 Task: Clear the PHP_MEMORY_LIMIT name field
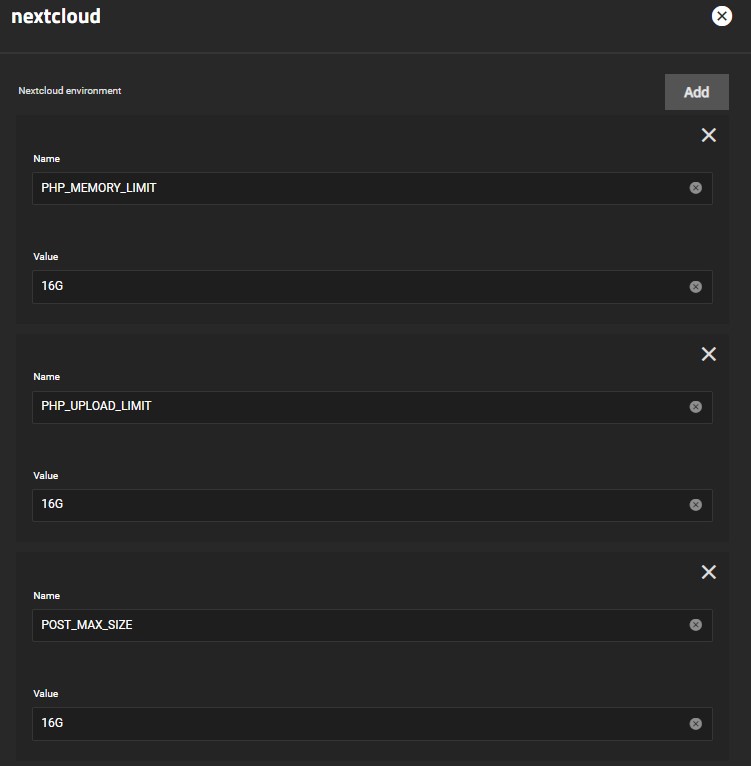(x=695, y=188)
